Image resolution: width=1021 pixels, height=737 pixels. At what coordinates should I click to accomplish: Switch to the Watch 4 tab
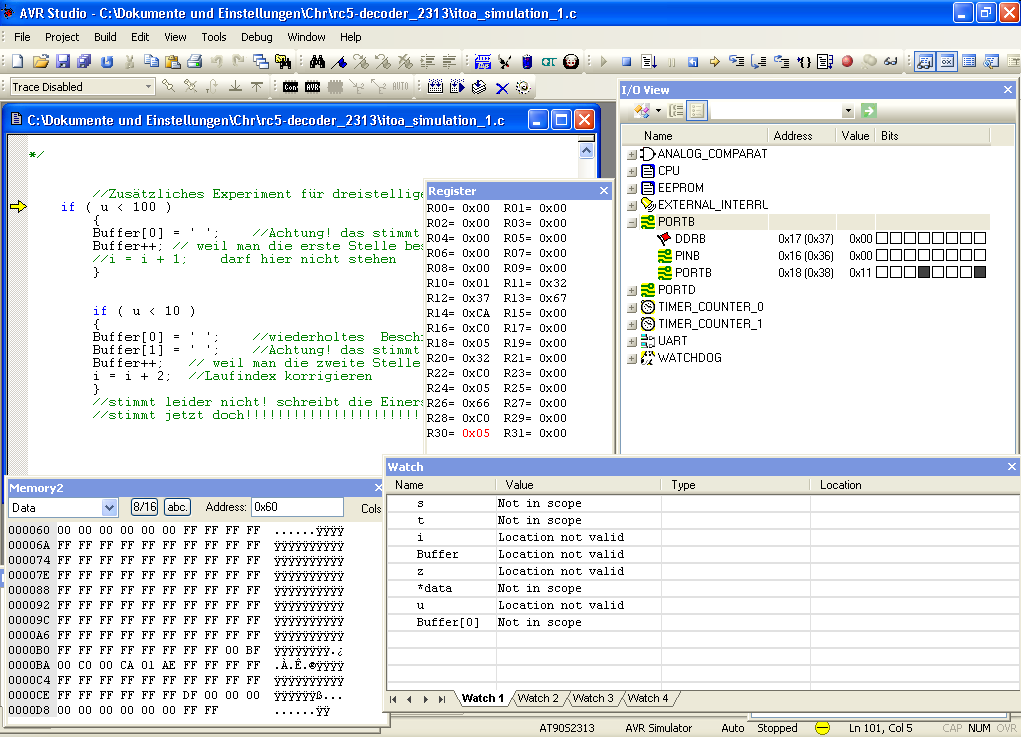point(648,698)
